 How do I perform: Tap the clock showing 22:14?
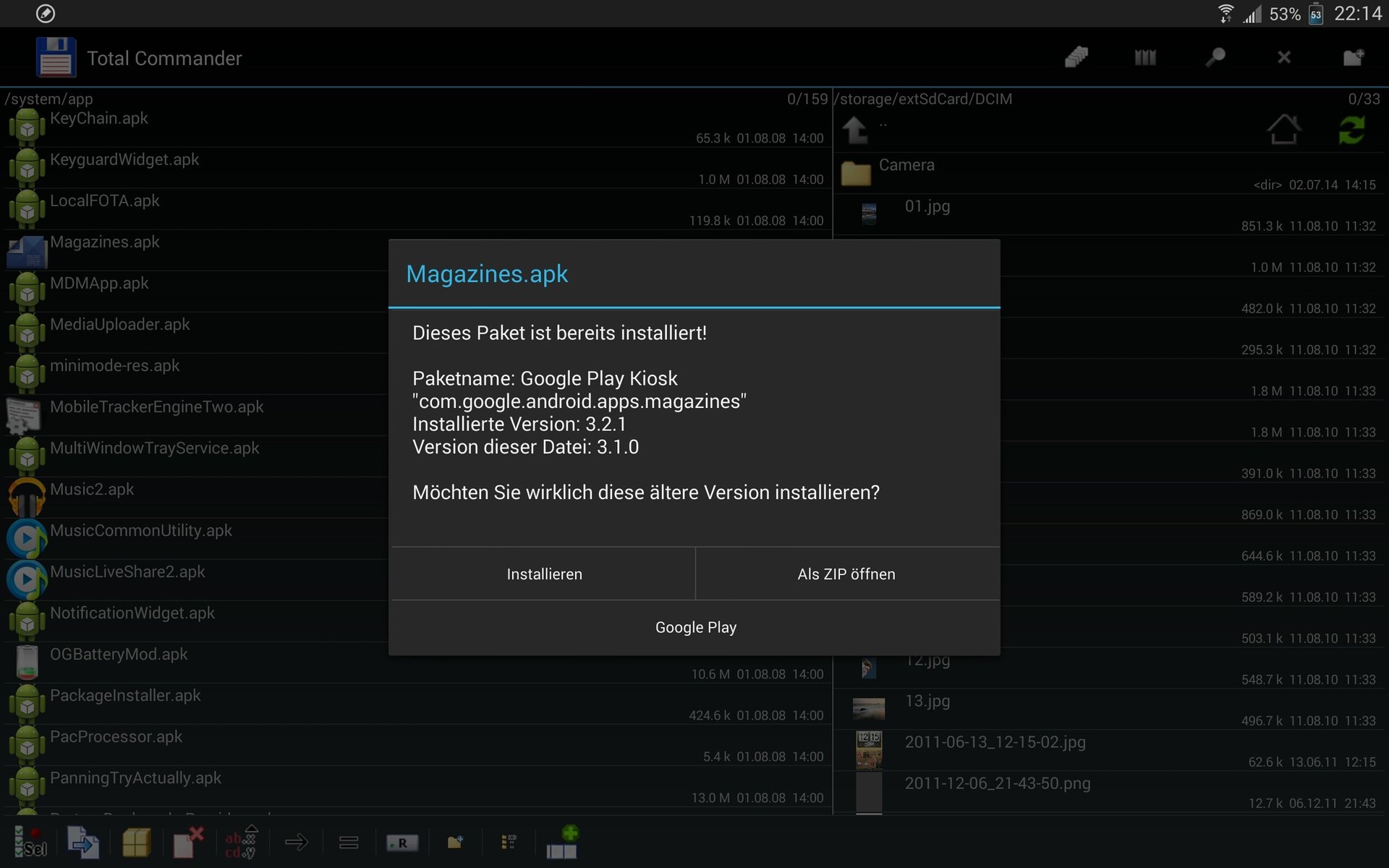click(x=1358, y=14)
